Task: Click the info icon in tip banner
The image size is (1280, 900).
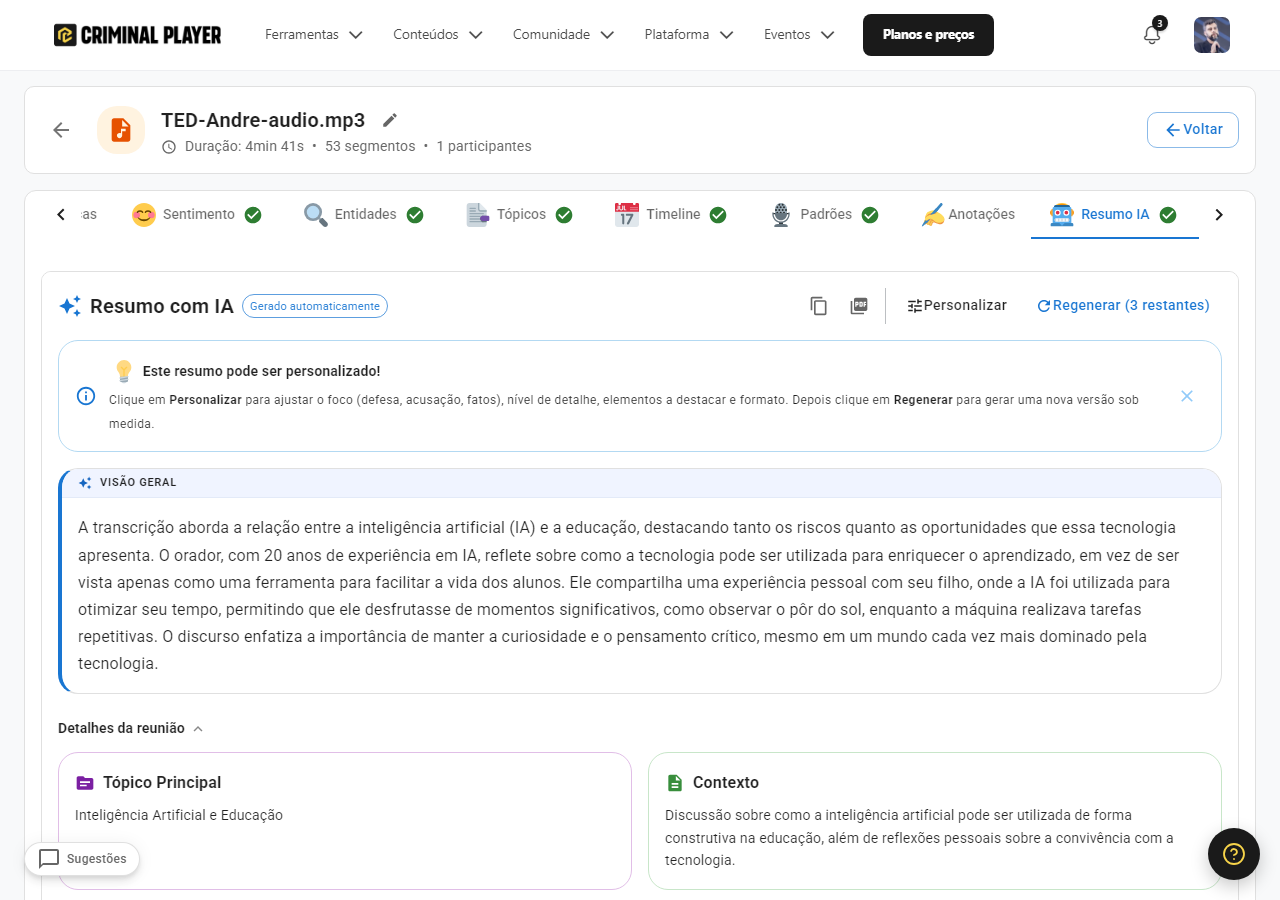Action: coord(86,396)
